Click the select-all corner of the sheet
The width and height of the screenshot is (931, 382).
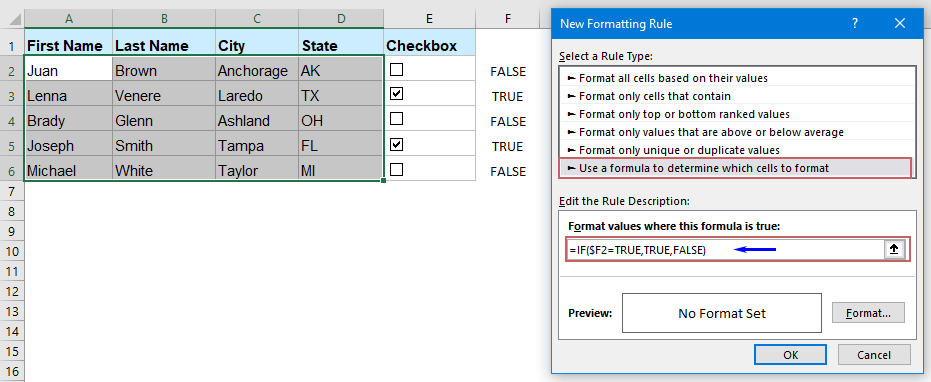click(12, 18)
